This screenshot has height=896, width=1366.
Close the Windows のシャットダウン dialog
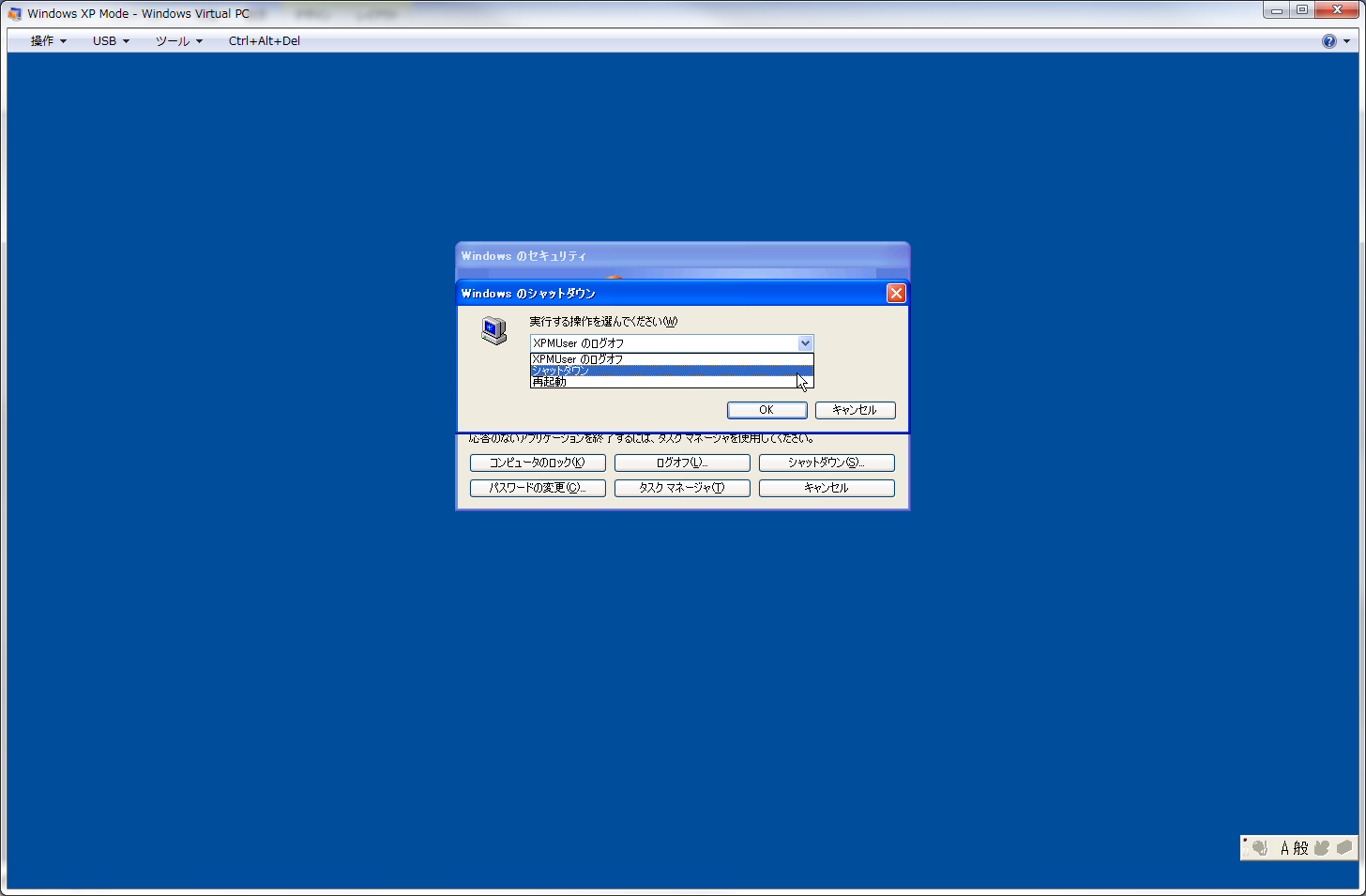(896, 294)
